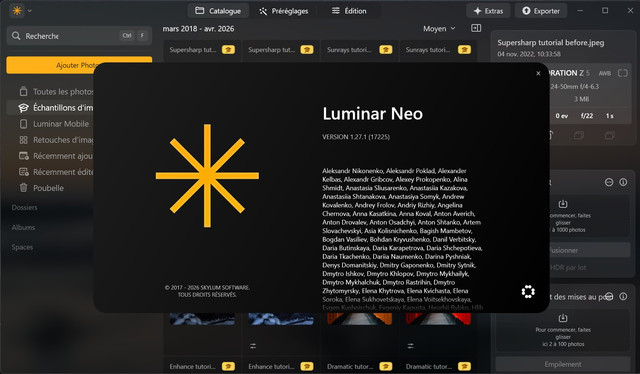Image resolution: width=640 pixels, height=374 pixels.
Task: Open the Luminar star logo menu top-left
Action: (x=17, y=11)
